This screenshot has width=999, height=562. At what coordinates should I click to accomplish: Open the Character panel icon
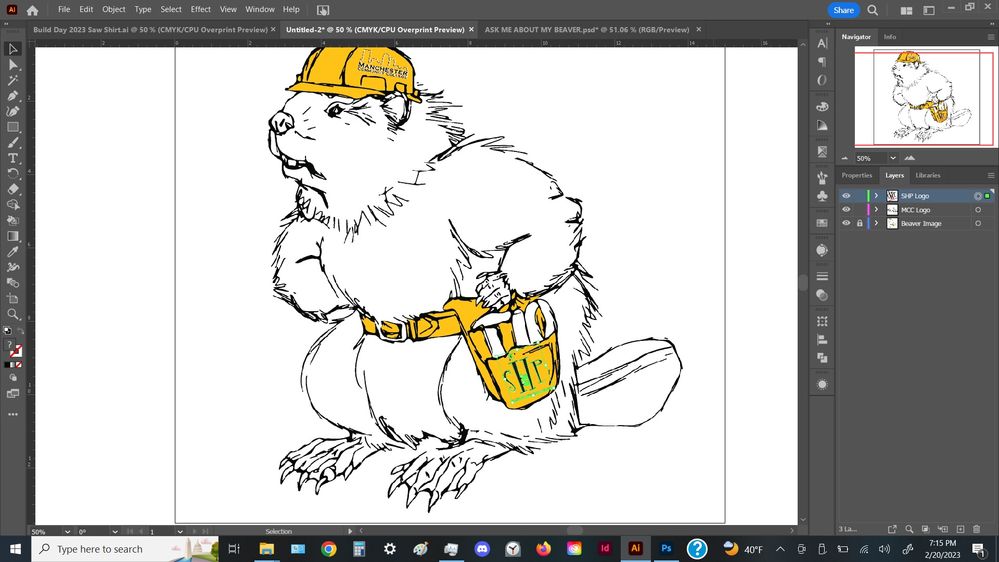tap(823, 43)
